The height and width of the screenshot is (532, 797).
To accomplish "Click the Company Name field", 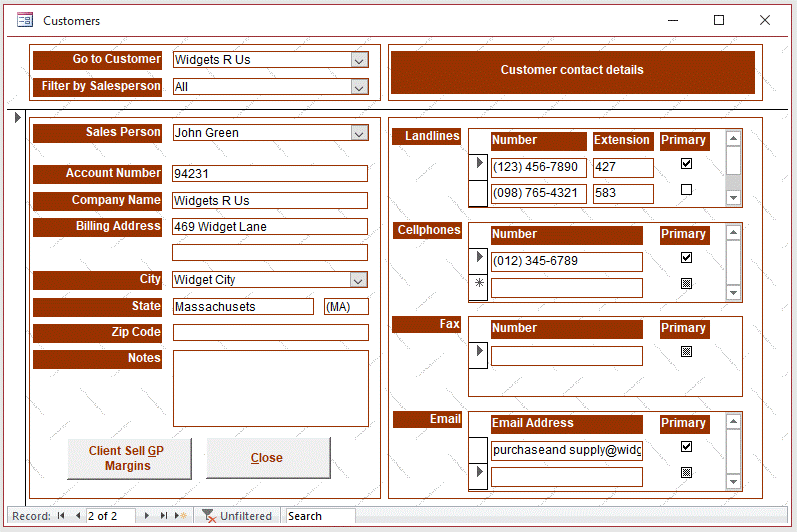I will [270, 201].
